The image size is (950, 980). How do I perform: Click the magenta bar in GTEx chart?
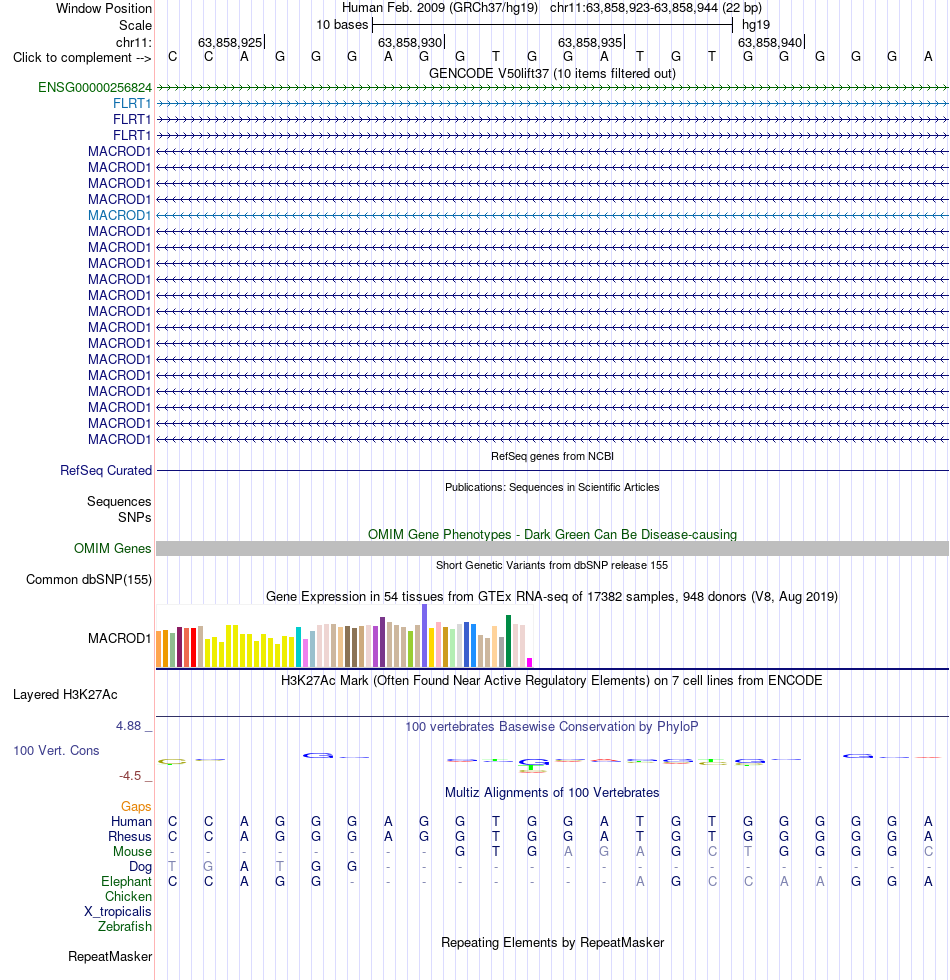coord(529,662)
